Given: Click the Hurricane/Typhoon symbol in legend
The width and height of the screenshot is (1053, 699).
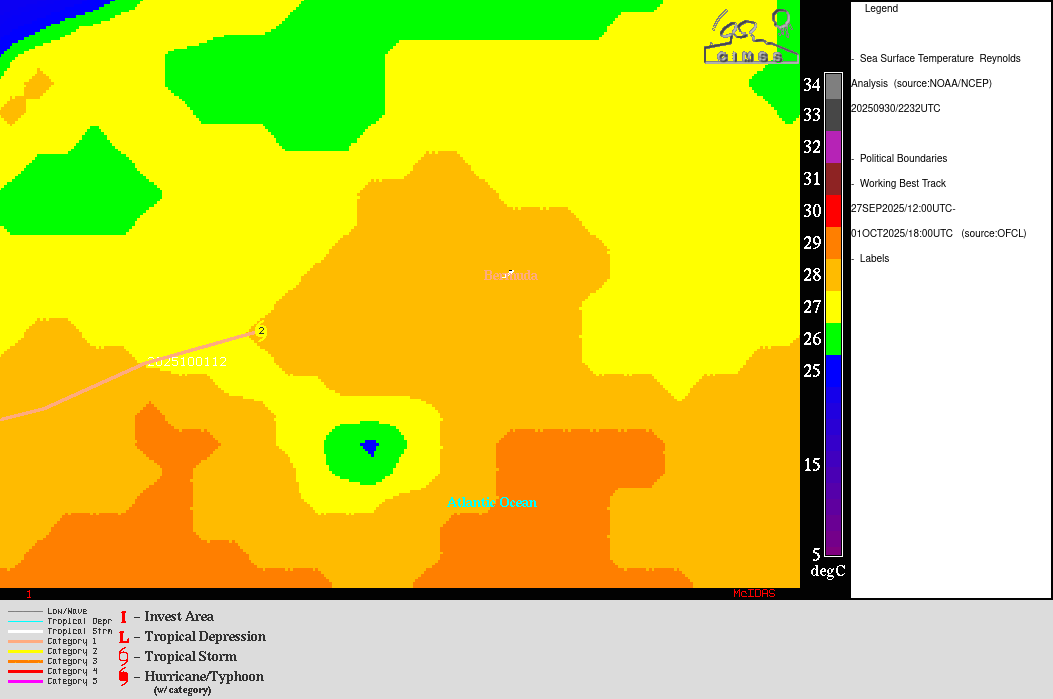Looking at the screenshot, I should (124, 677).
